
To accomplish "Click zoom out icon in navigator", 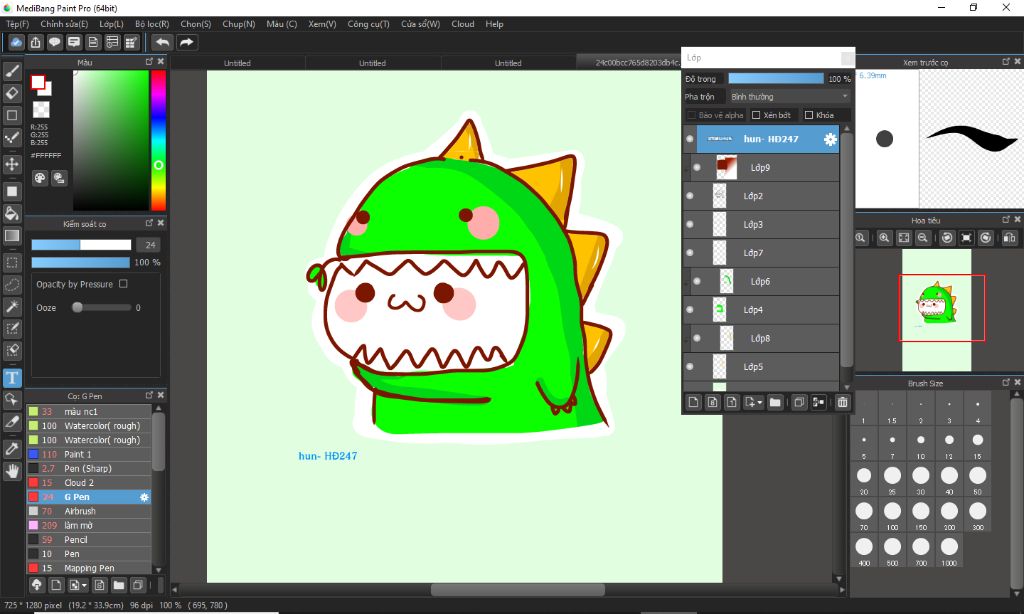I will tap(922, 238).
